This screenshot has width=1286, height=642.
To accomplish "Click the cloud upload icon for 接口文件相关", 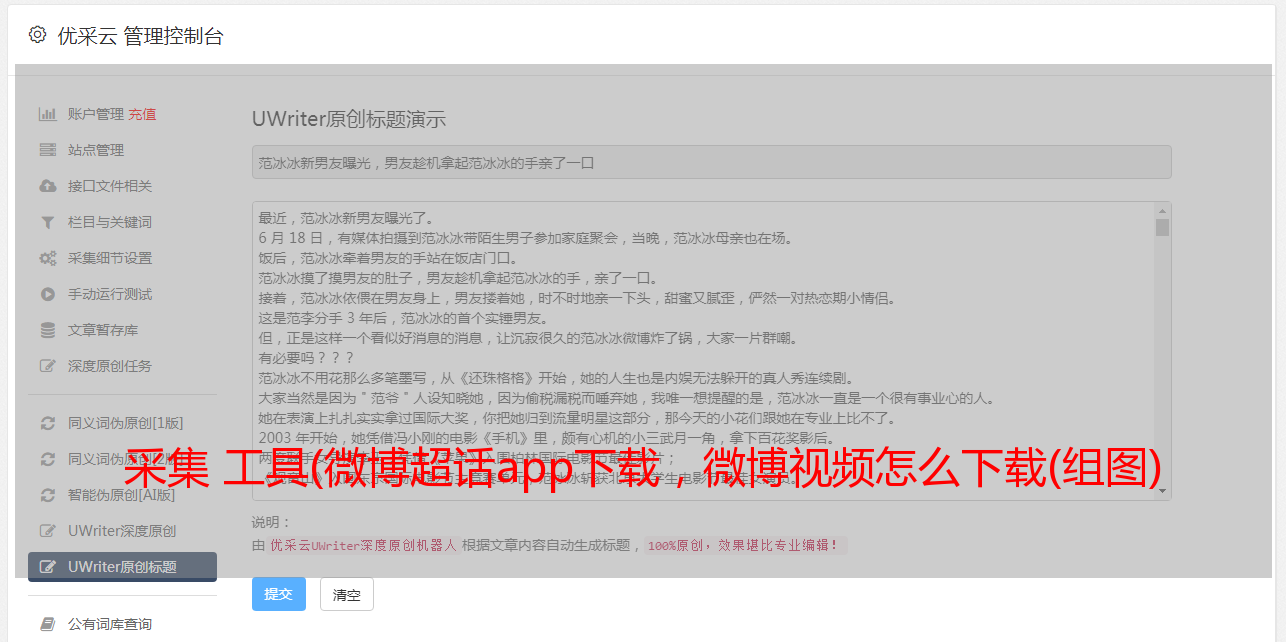I will point(47,186).
